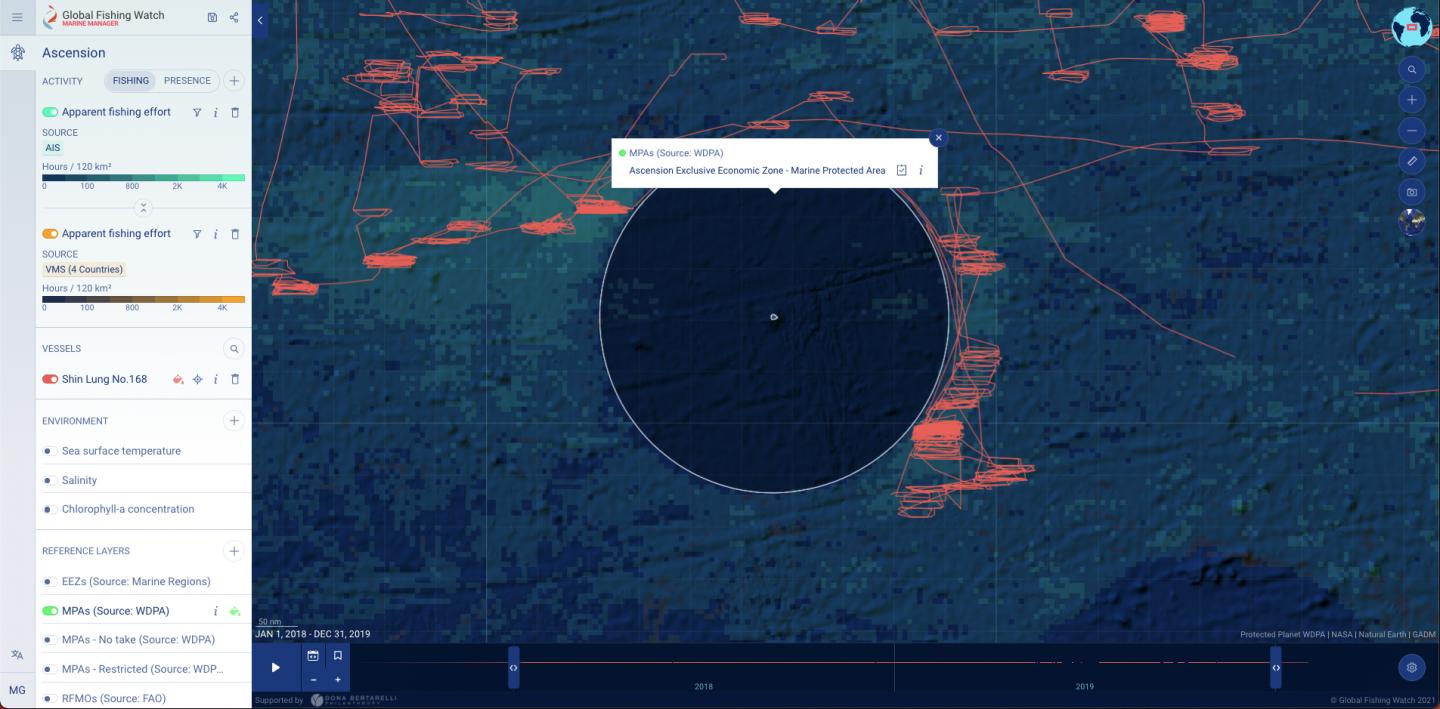Screen dimensions: 1440x709
Task: Expand the Environment section with plus button
Action: 233,420
